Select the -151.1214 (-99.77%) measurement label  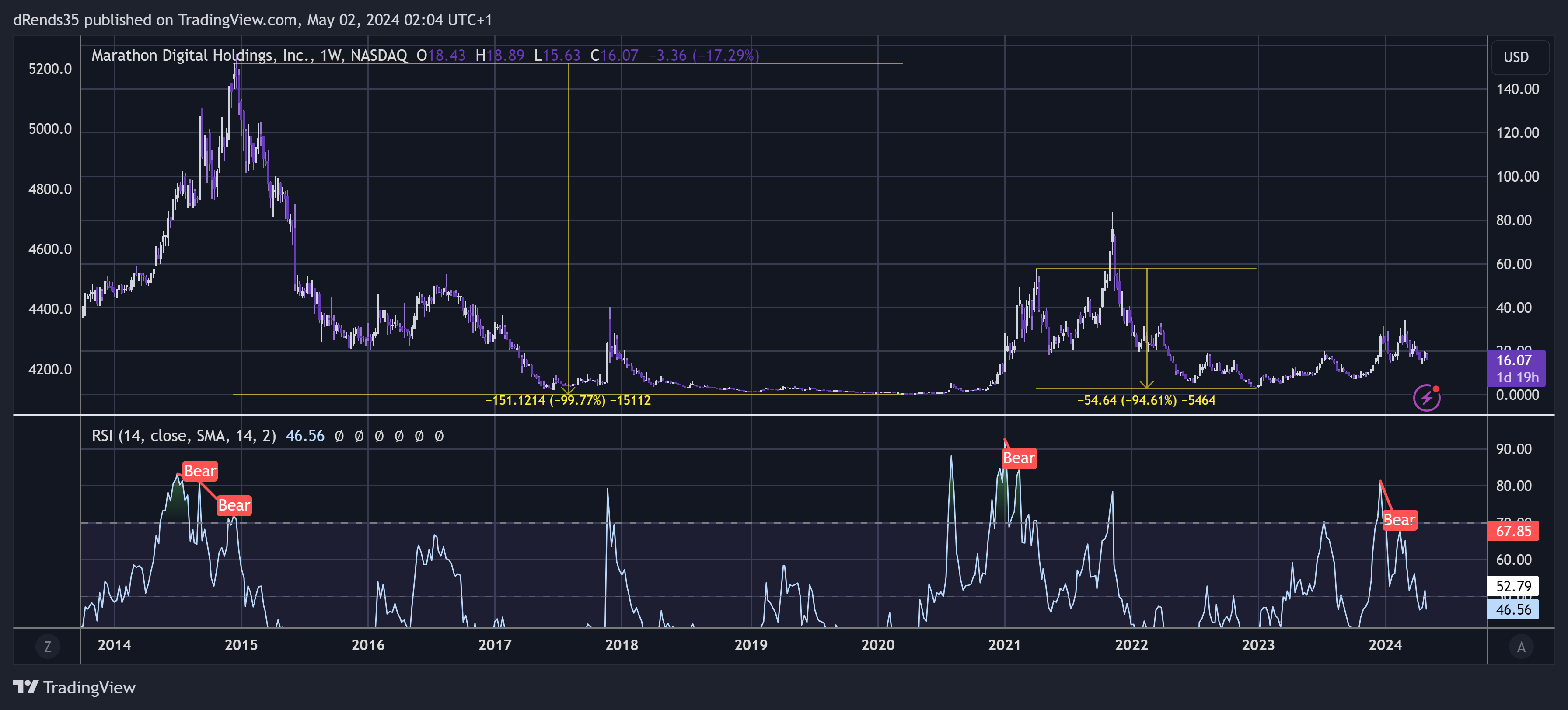[568, 400]
